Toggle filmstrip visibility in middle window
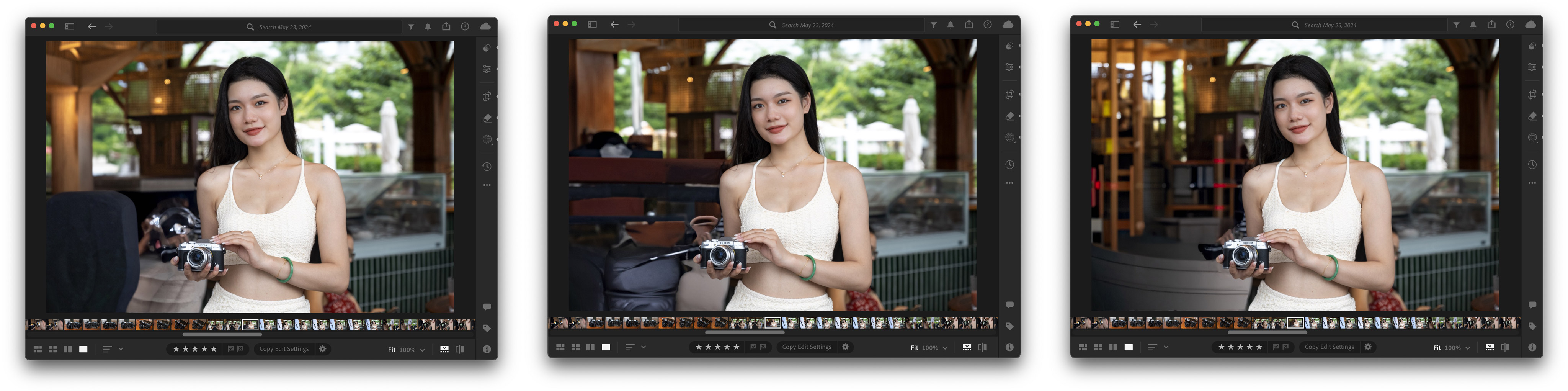 point(967,348)
